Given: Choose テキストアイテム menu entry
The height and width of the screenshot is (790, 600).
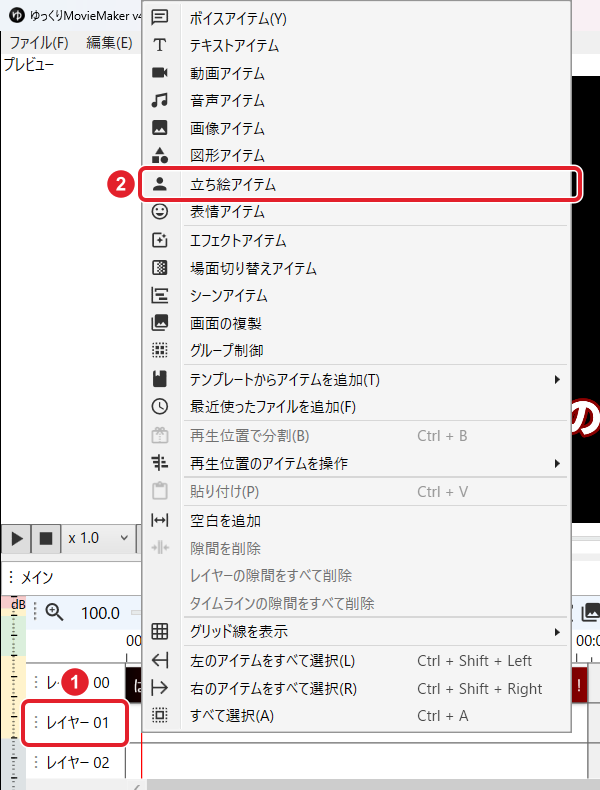Looking at the screenshot, I should pyautogui.click(x=356, y=46).
